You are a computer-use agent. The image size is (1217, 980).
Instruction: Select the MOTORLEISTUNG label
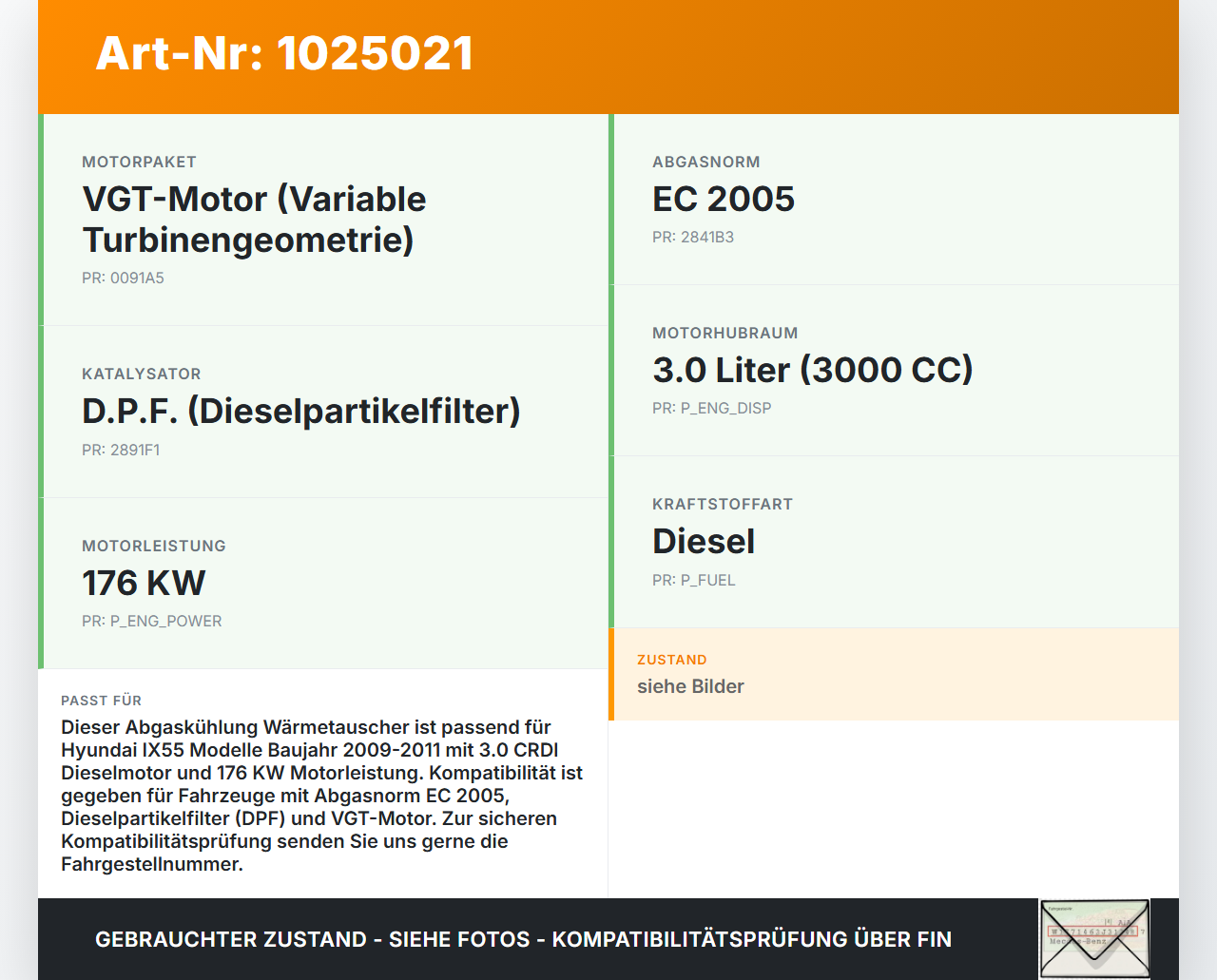[154, 546]
